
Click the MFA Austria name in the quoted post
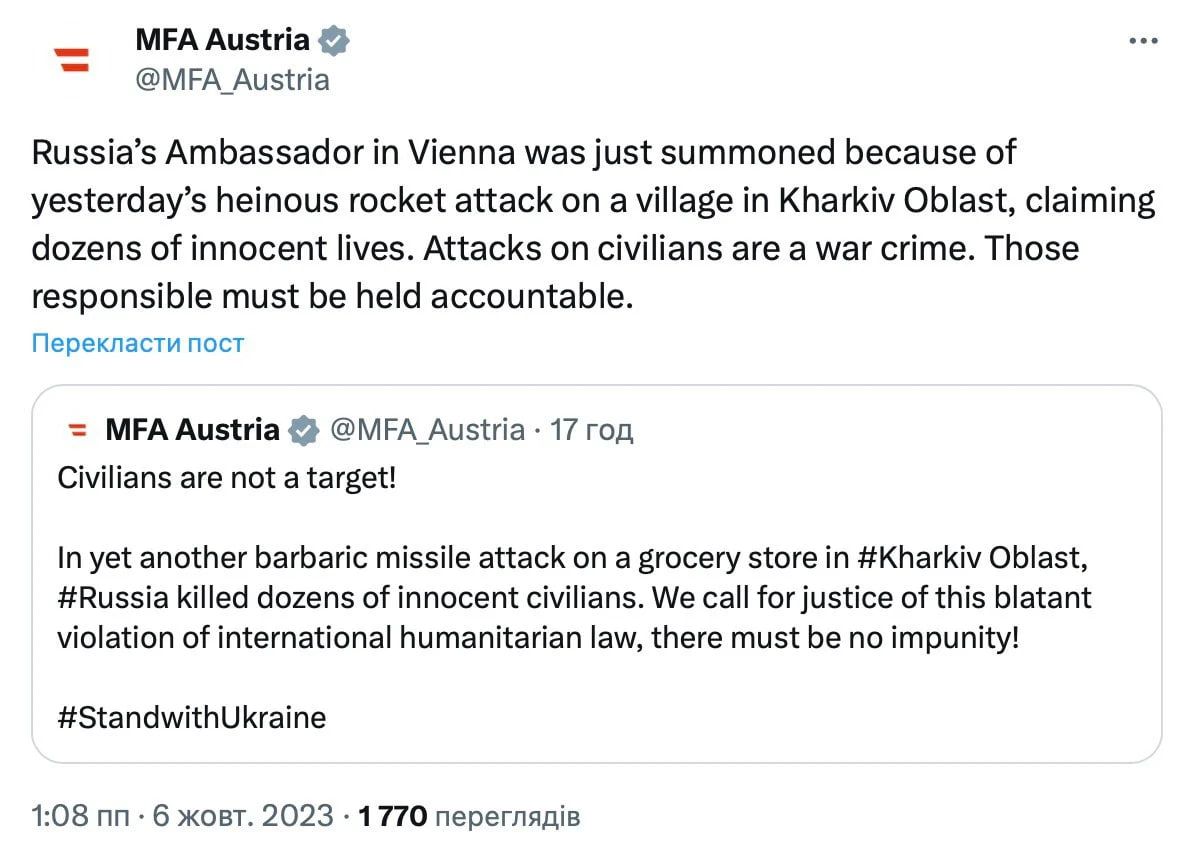pyautogui.click(x=192, y=431)
